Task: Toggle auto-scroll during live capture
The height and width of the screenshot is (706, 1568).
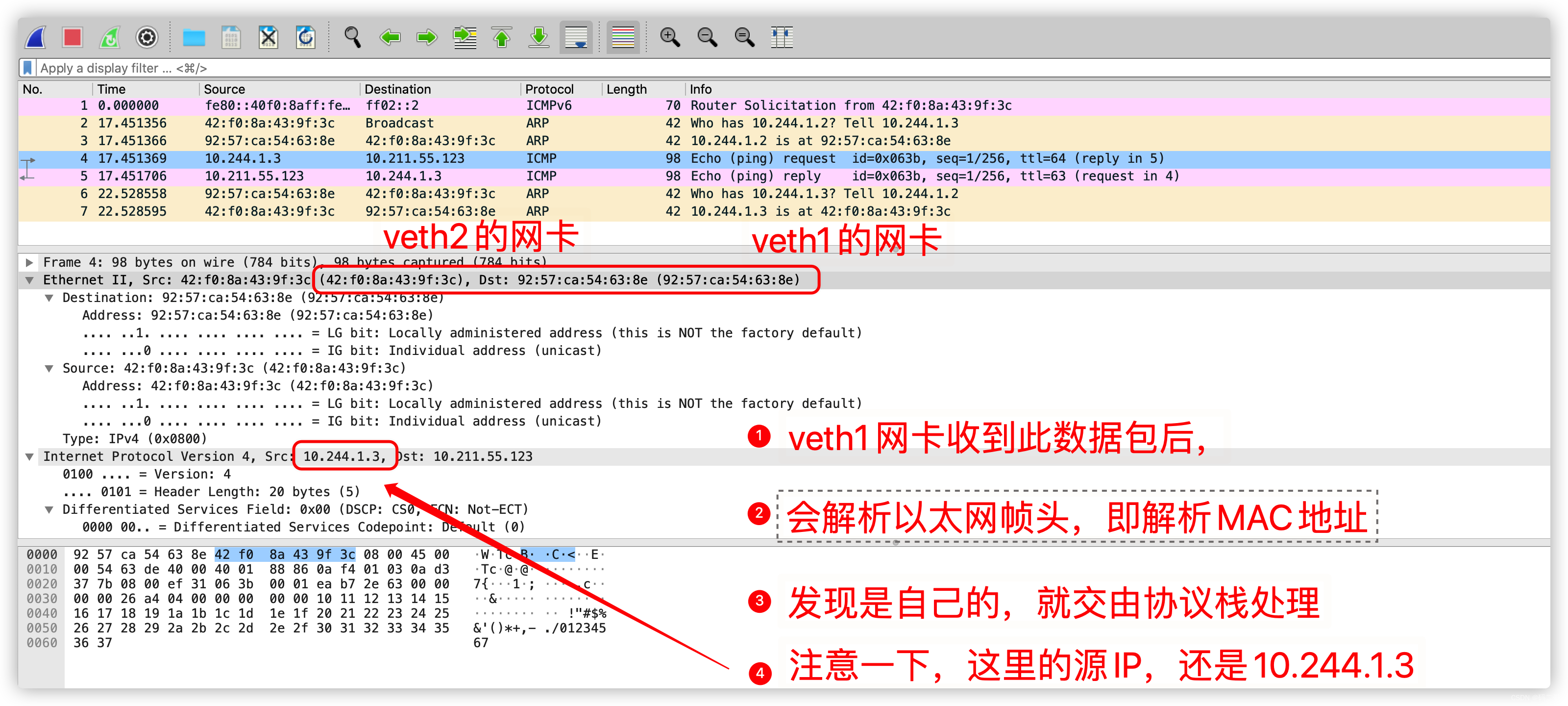Action: (x=576, y=37)
